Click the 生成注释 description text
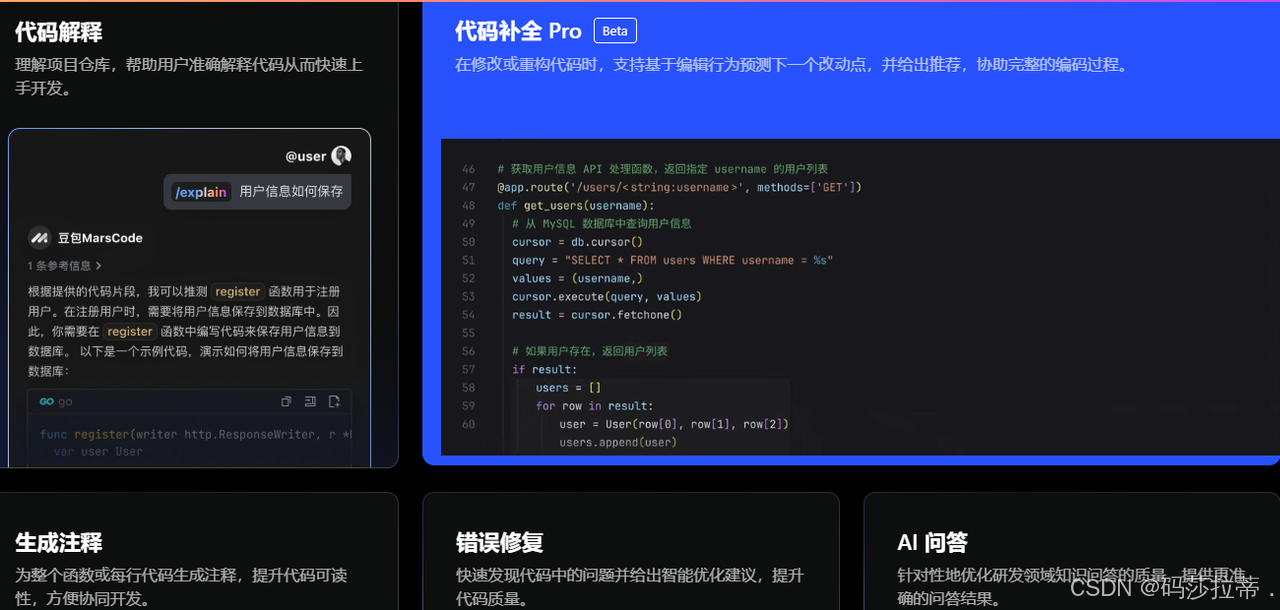 [x=181, y=587]
